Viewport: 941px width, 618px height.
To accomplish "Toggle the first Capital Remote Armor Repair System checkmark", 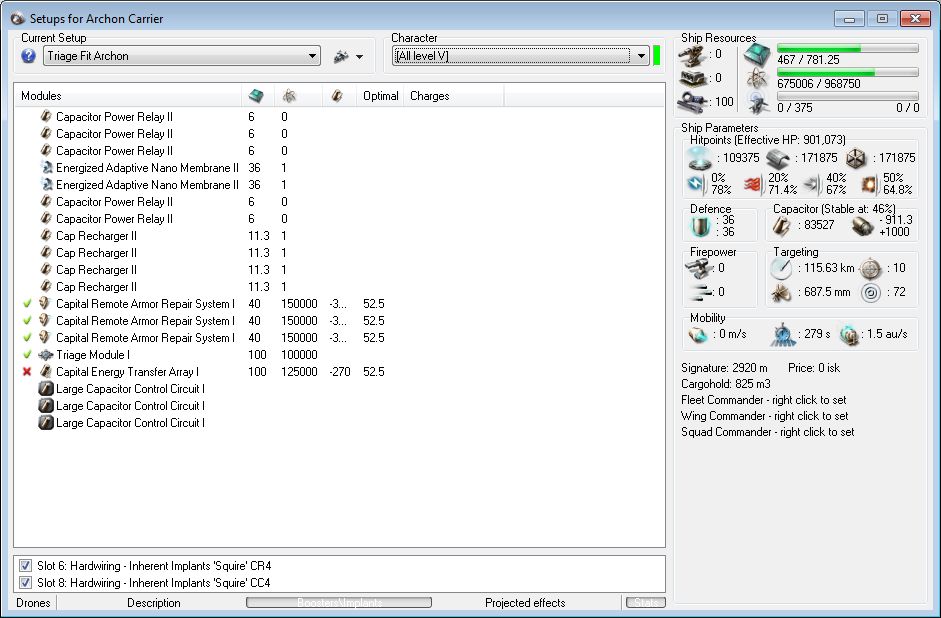I will tap(27, 304).
